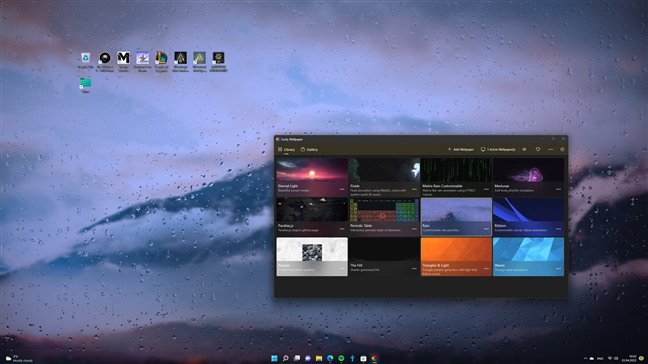Viewport: 648px width, 364px height.
Task: Select the Parallax.js wallpaper thumbnail
Action: 312,216
